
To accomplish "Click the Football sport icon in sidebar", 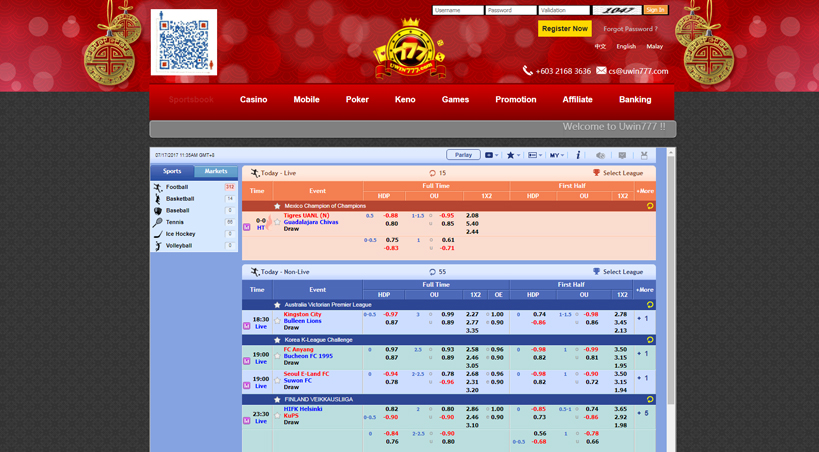I will 158,187.
